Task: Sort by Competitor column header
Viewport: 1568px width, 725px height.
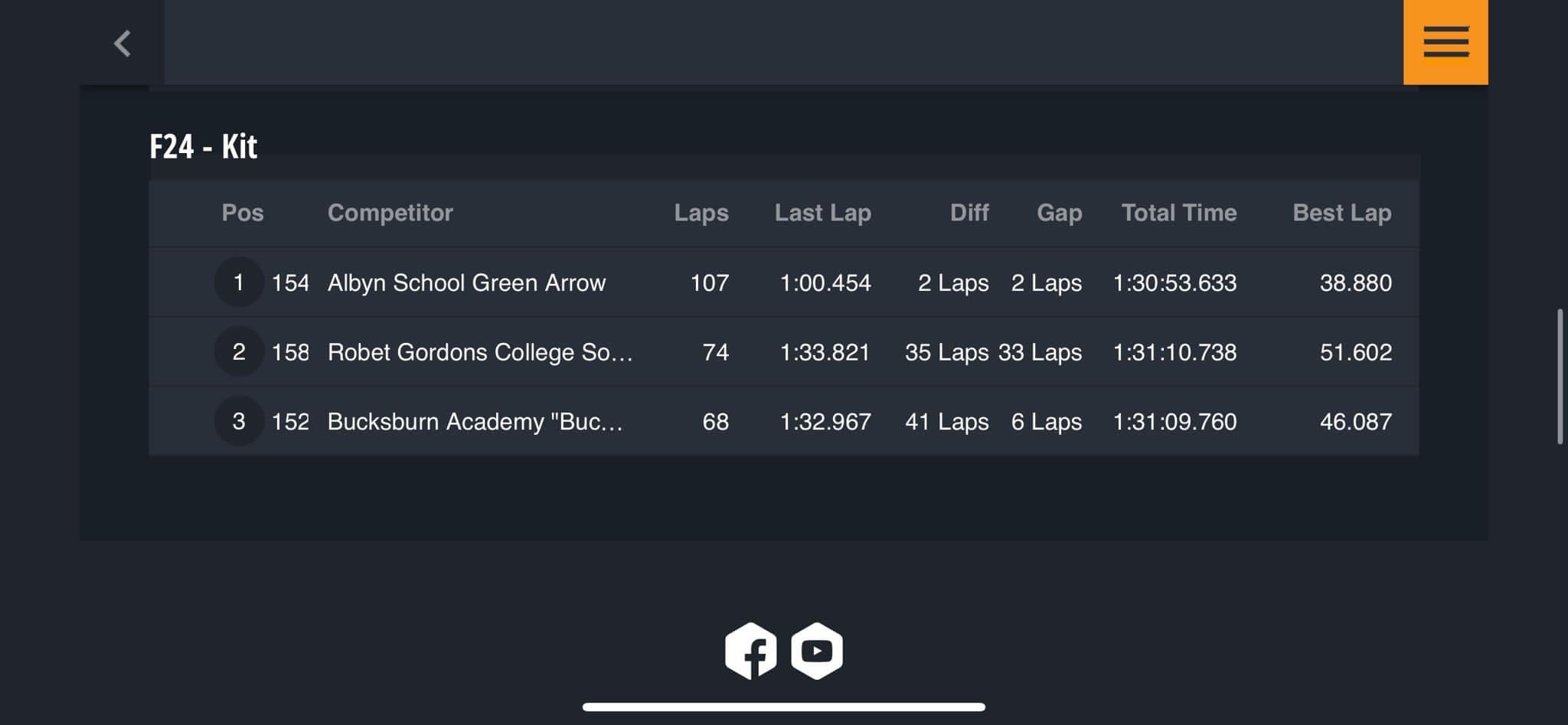Action: coord(390,213)
